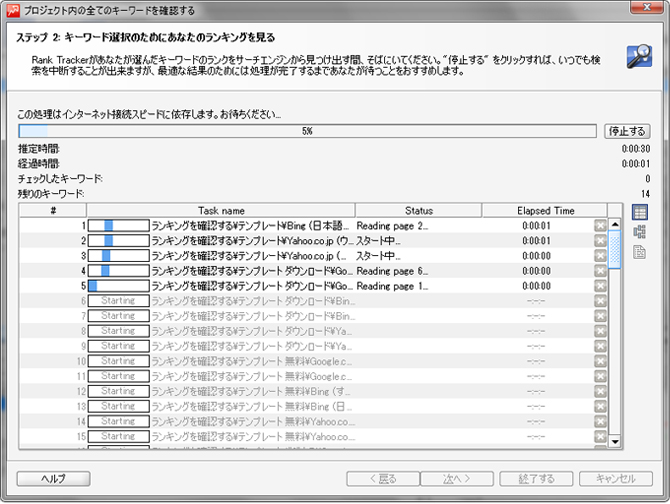Click the 次へ next button

coord(457,479)
